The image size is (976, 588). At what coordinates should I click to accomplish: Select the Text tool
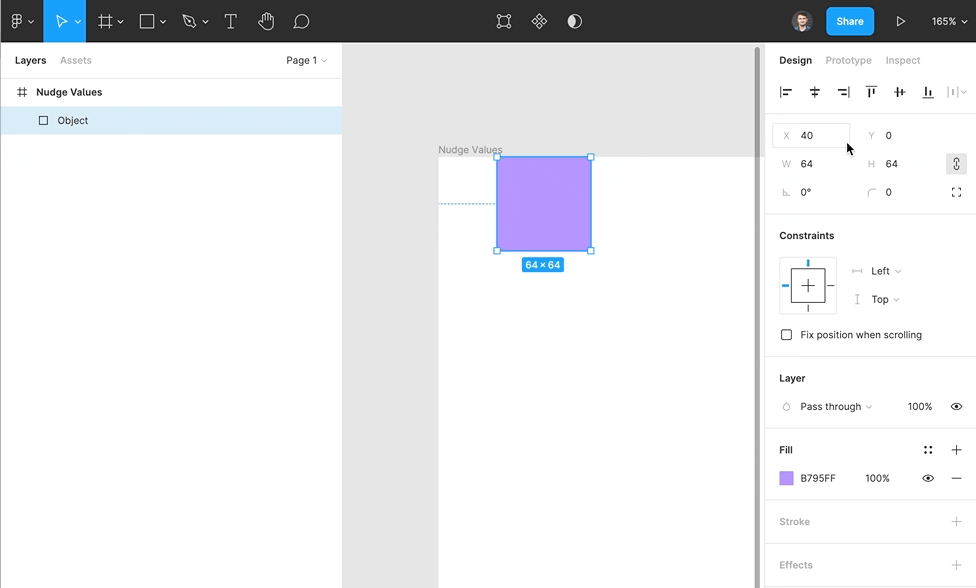pos(230,21)
